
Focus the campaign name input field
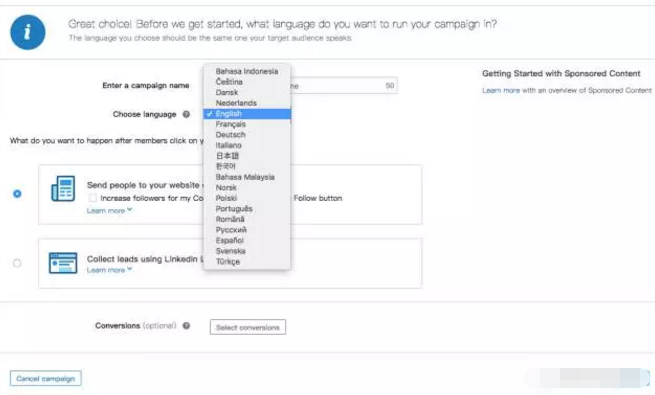click(x=343, y=86)
